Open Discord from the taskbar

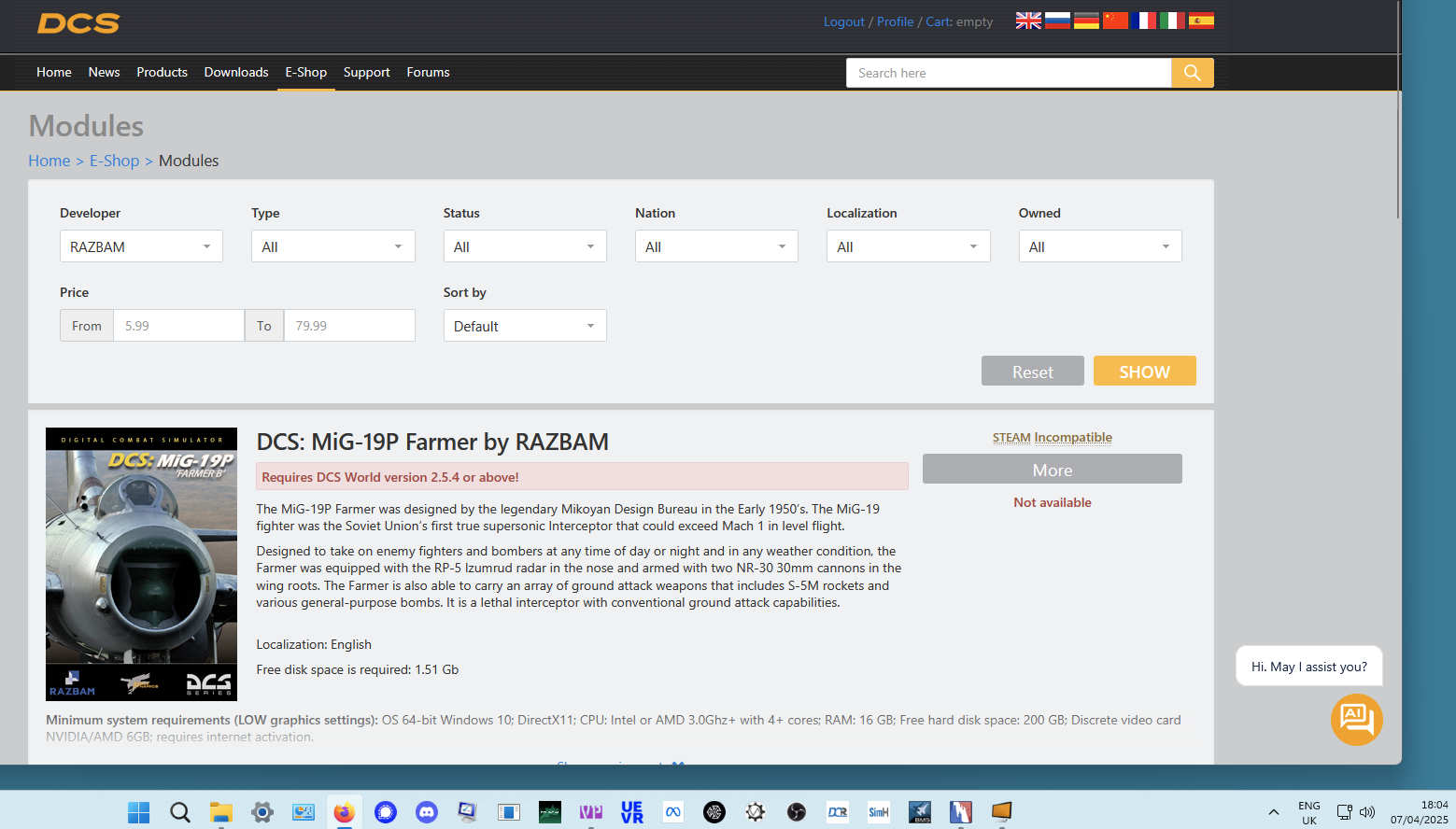click(x=427, y=812)
